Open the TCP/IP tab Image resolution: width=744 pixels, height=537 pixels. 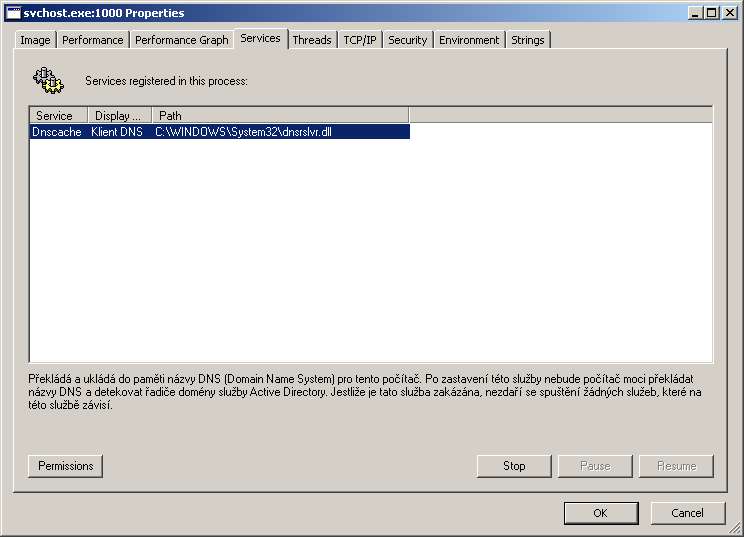(x=360, y=40)
